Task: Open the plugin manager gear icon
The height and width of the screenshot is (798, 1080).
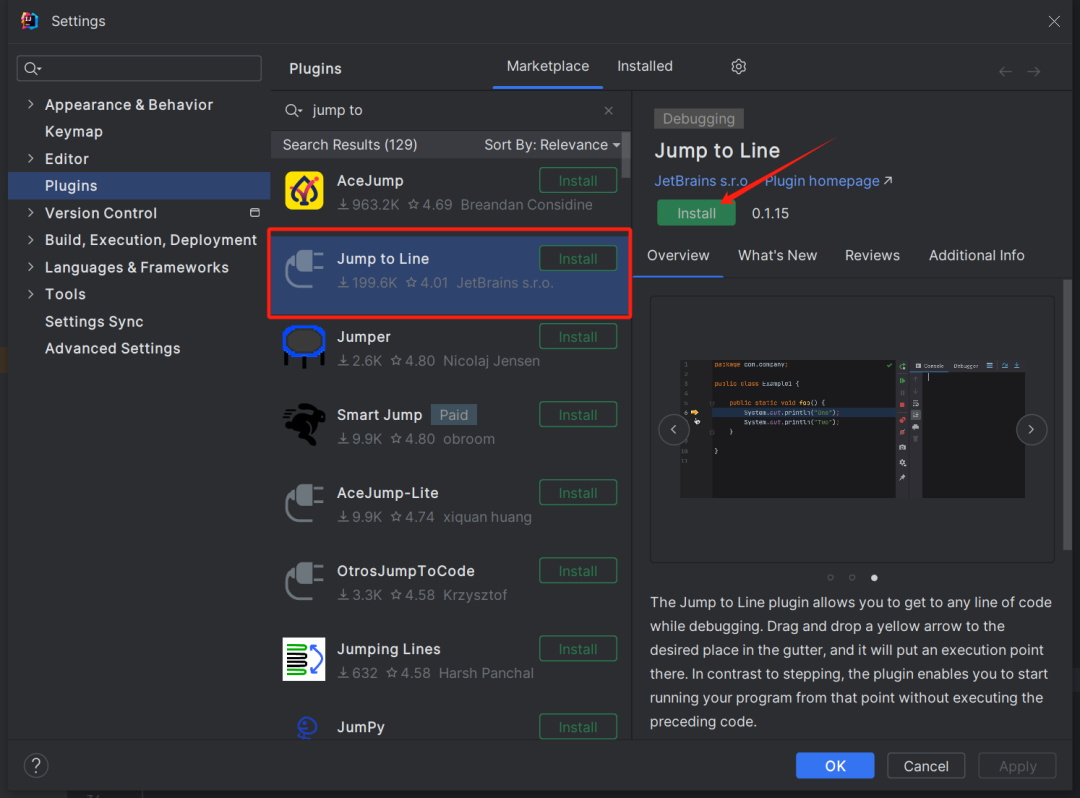Action: 738,66
